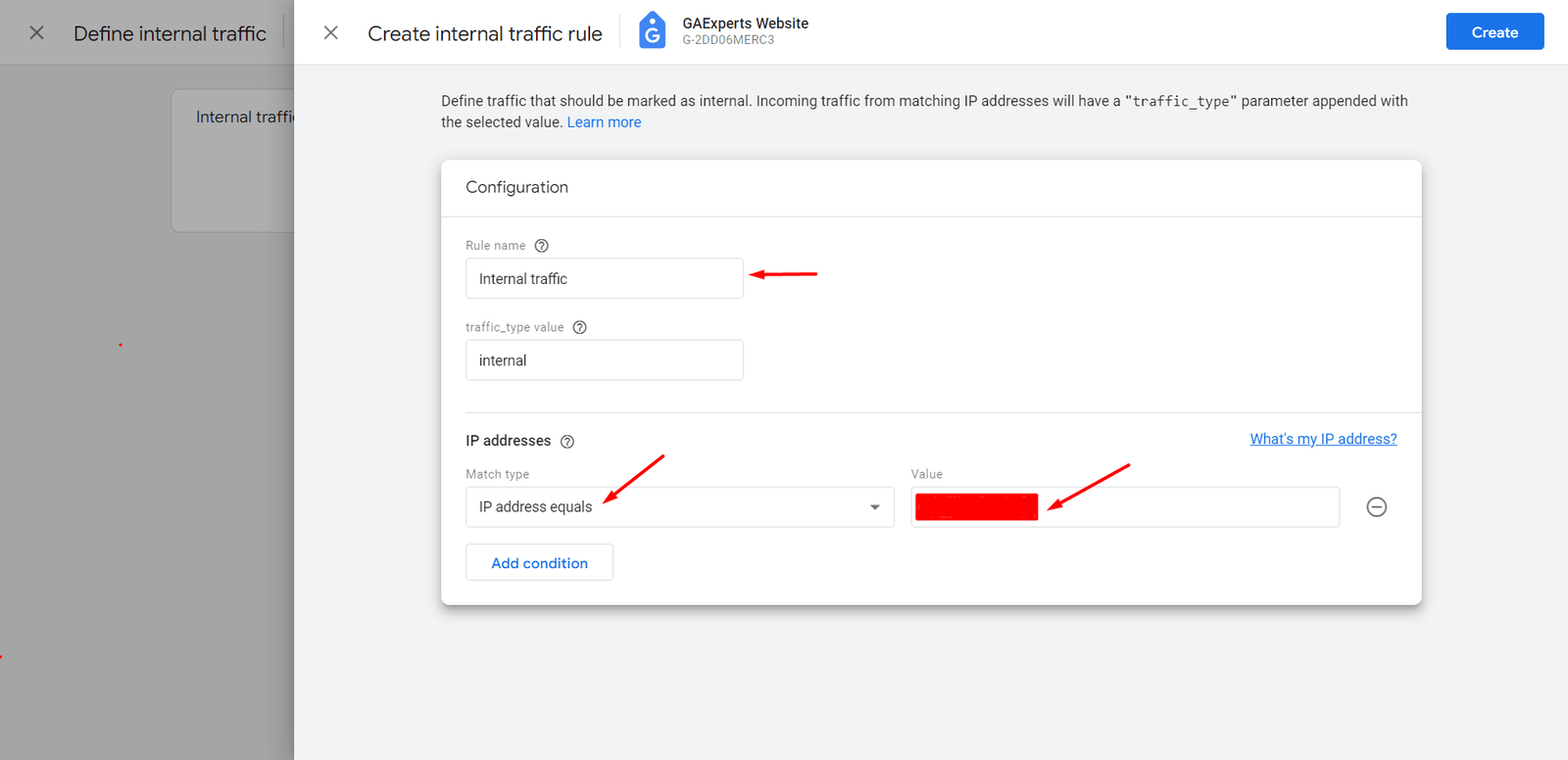Image resolution: width=1568 pixels, height=760 pixels.
Task: Open the Rule name help tooltip
Action: click(x=541, y=245)
